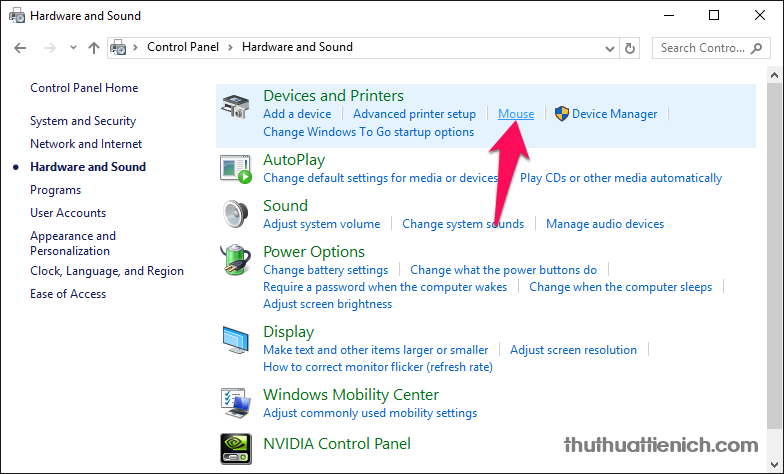Open the AutoPlay category icon
Screen dimensions: 784x474
(x=236, y=169)
